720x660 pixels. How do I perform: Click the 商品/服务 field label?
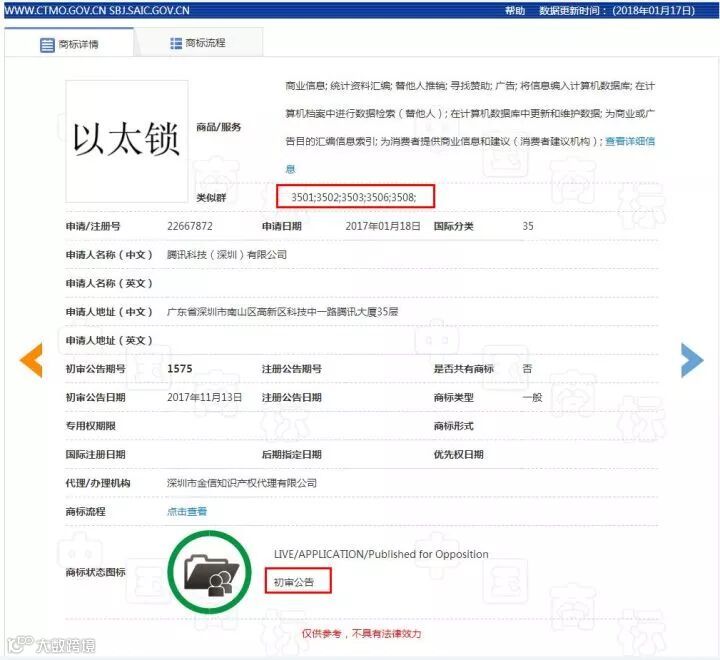click(x=219, y=127)
